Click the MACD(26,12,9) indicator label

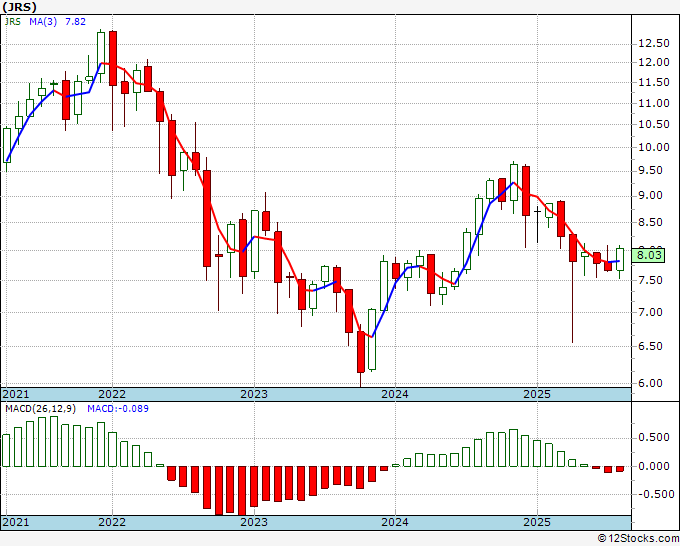(40, 409)
